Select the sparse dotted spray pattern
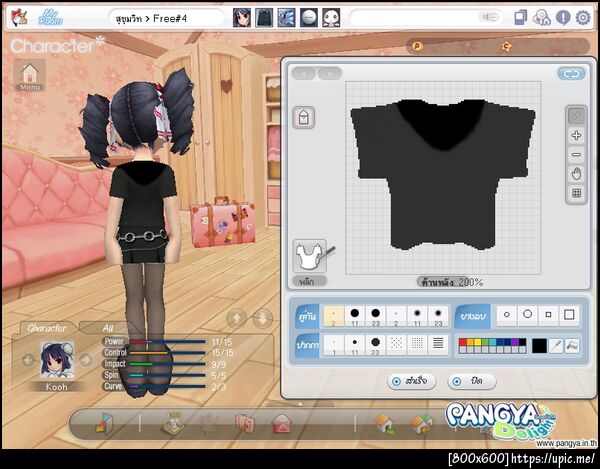600x469 pixels. coord(396,345)
